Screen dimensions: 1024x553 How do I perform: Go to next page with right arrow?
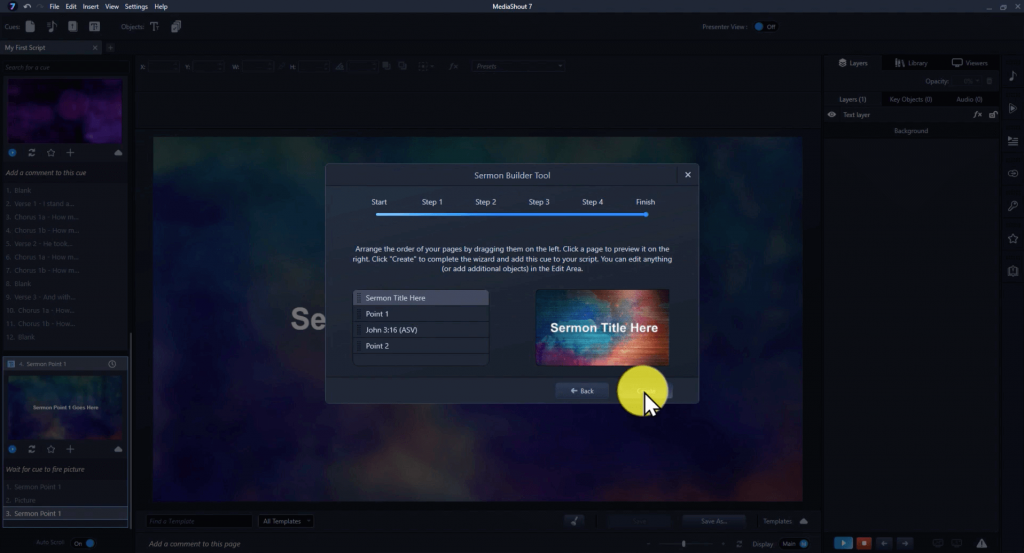(x=905, y=543)
